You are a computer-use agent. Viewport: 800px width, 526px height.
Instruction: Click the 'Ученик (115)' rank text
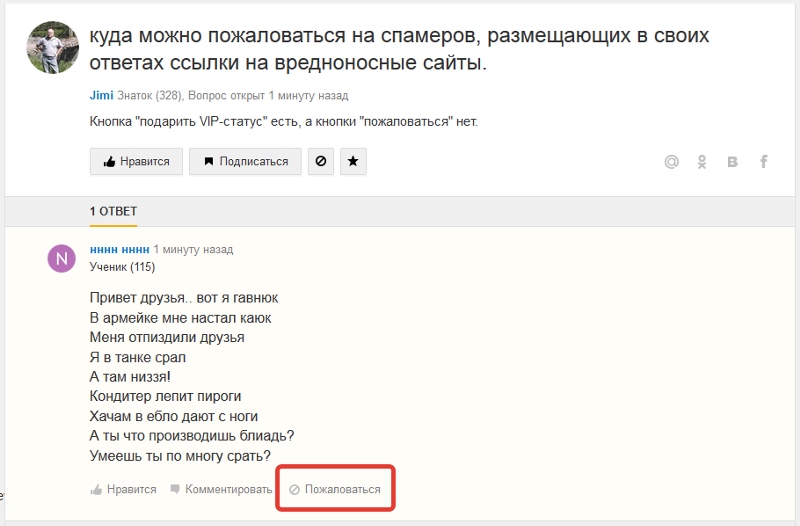[122, 267]
